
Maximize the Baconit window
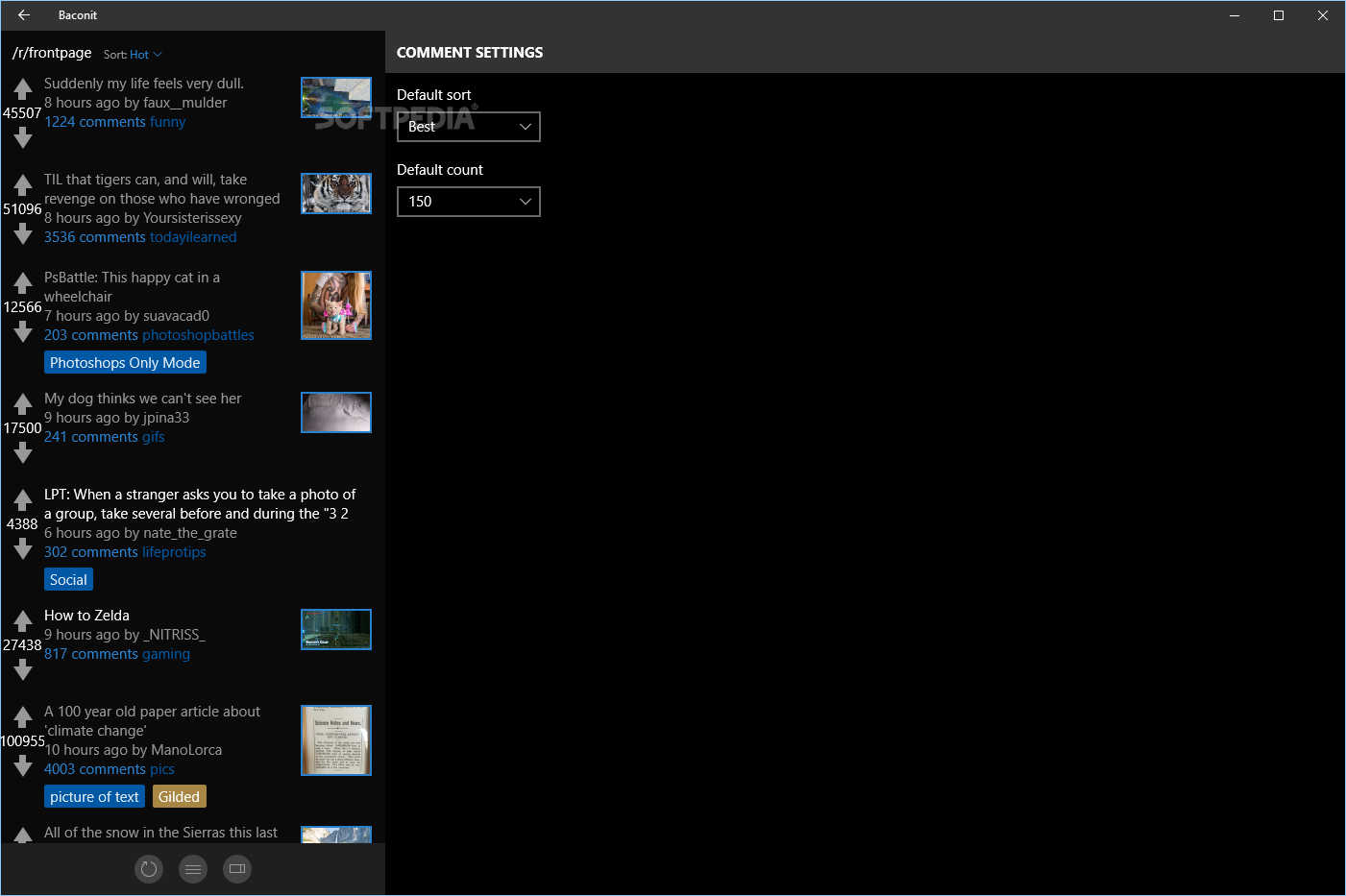[1279, 15]
